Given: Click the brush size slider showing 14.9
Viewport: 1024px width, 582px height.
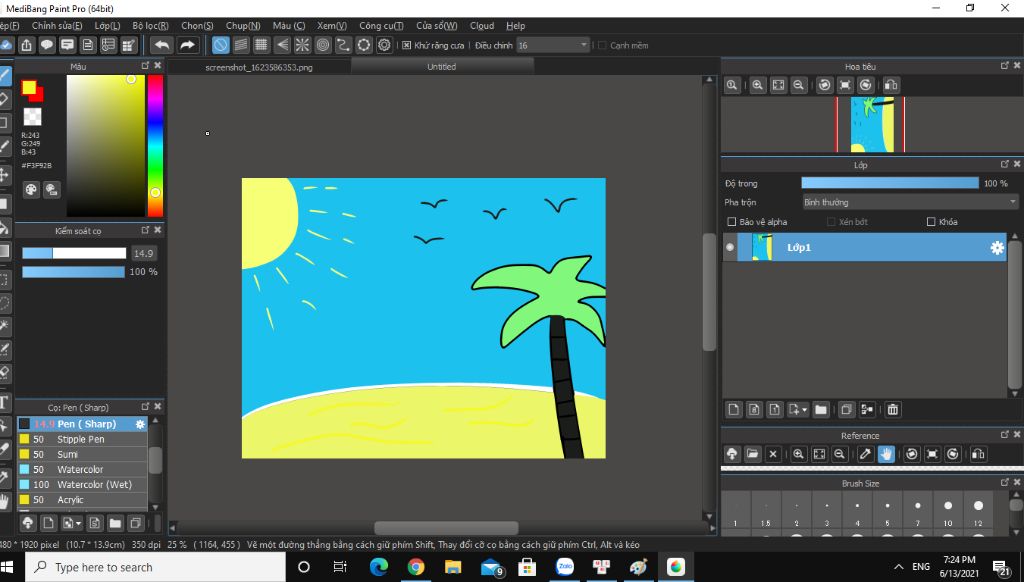Looking at the screenshot, I should 74,253.
